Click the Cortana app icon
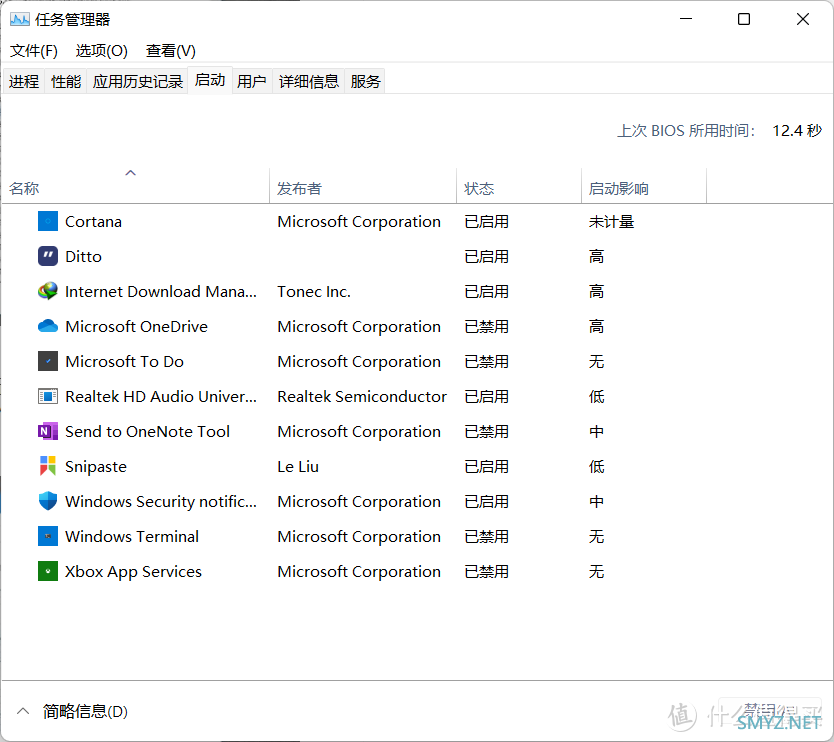Screen dimensions: 834x742 (x=48, y=221)
